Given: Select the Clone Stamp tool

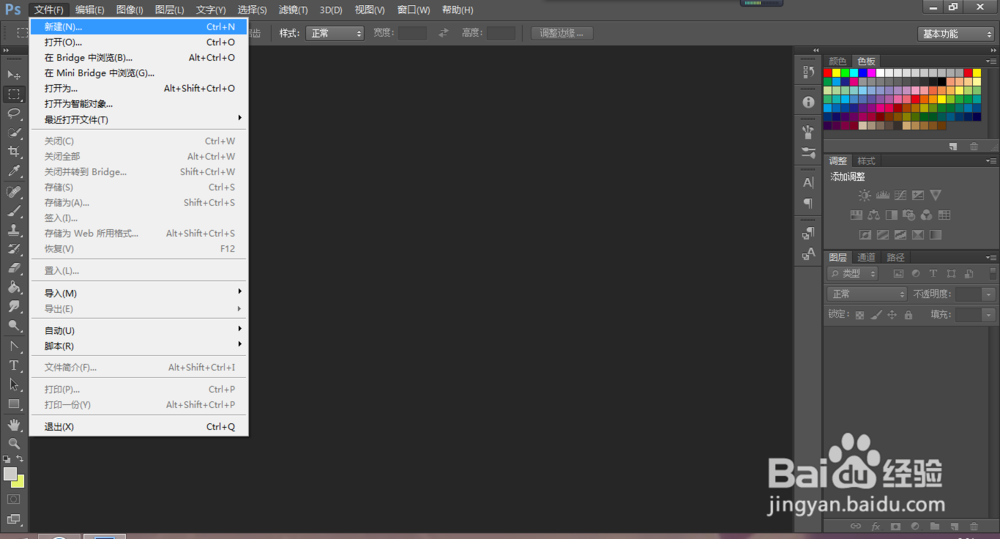Looking at the screenshot, I should coord(13,230).
